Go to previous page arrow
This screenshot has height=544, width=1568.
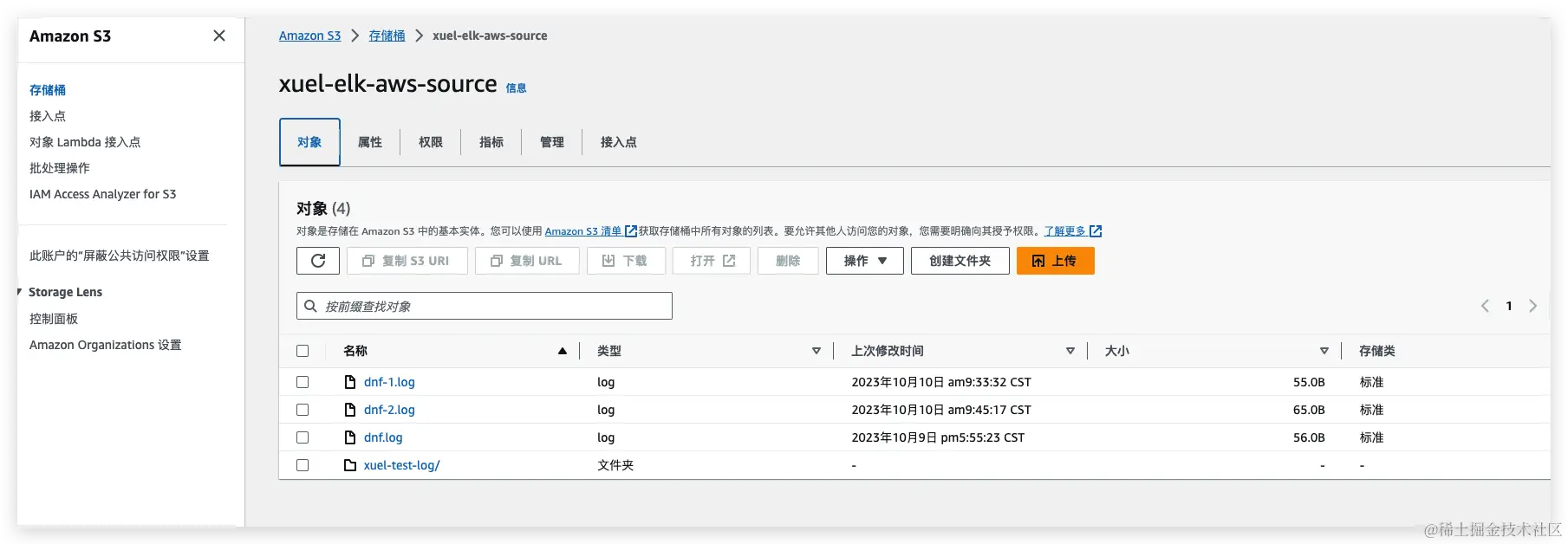[1485, 306]
